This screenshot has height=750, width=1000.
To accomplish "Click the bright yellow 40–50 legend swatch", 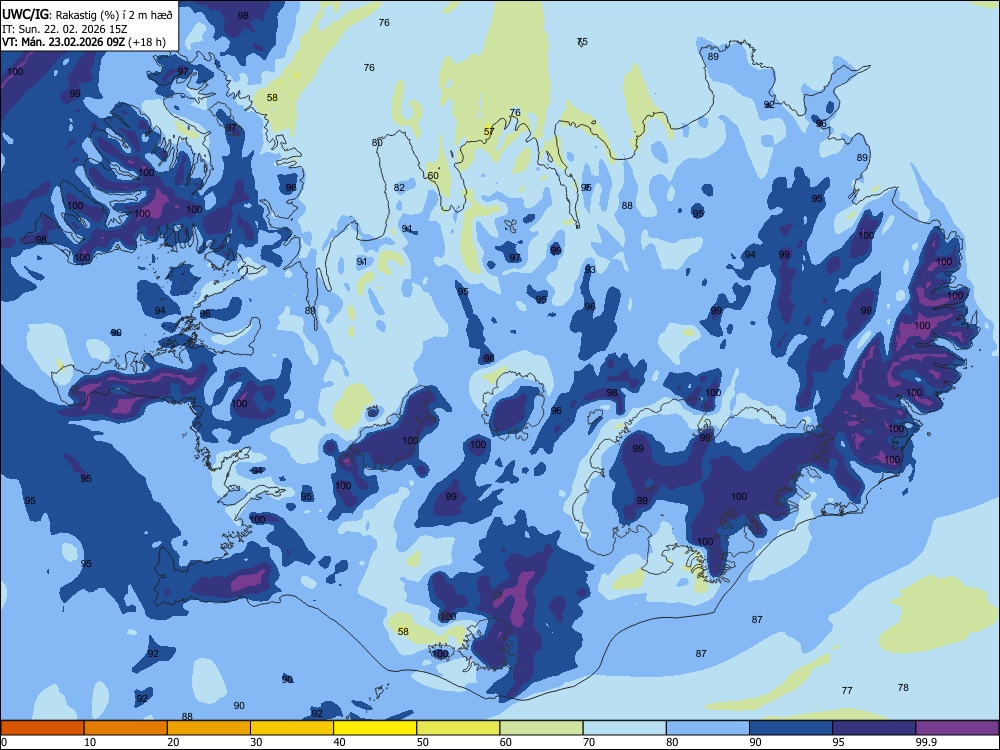I will pos(375,728).
